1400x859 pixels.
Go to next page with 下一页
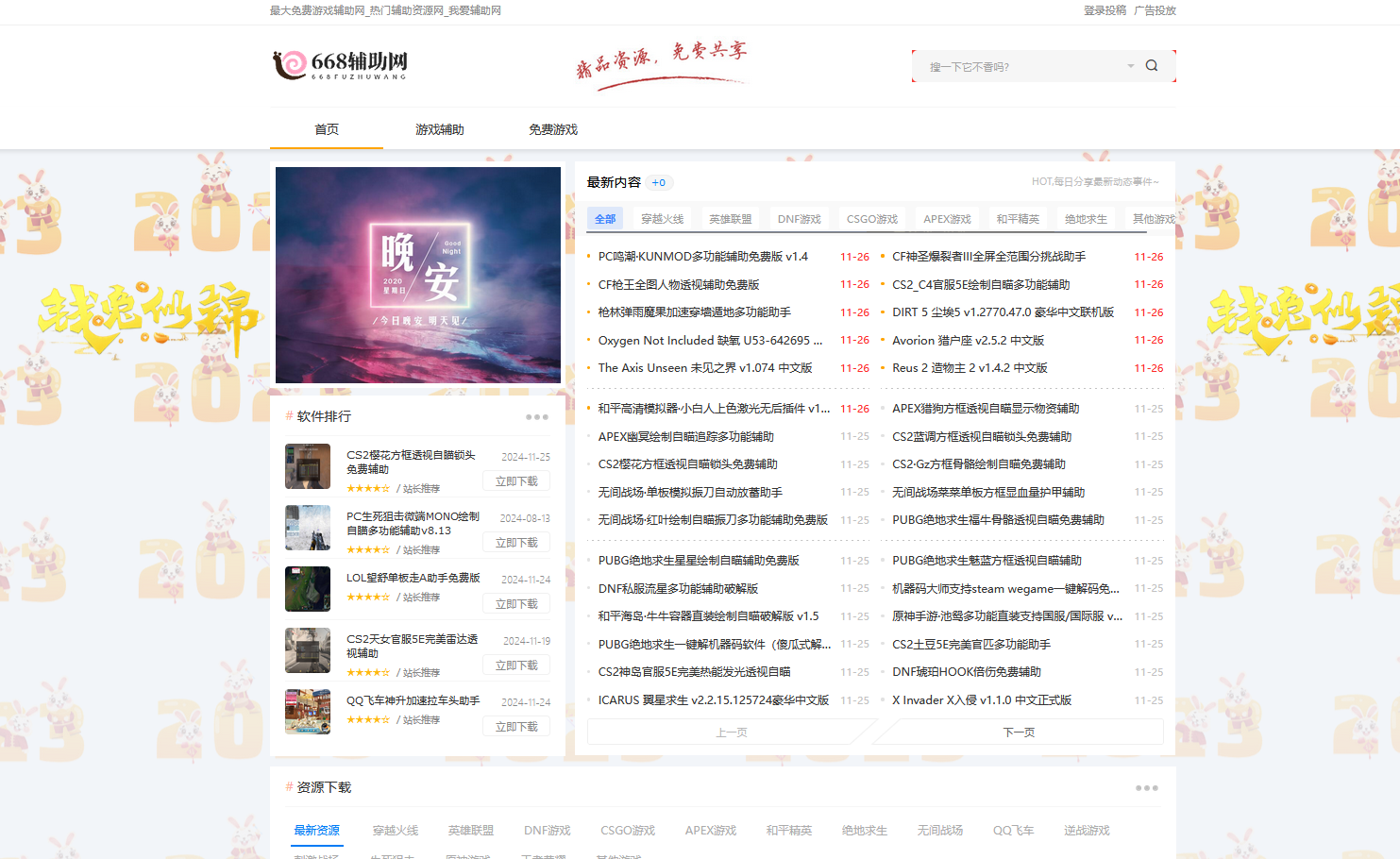tap(1019, 733)
